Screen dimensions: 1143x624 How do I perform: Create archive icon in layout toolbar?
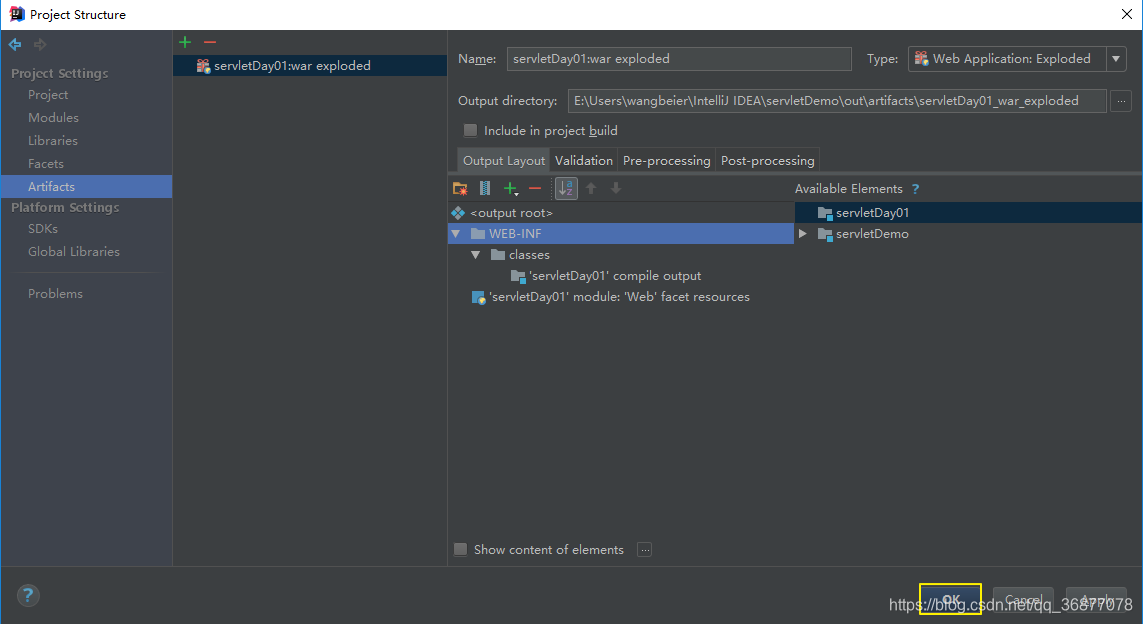coord(485,188)
